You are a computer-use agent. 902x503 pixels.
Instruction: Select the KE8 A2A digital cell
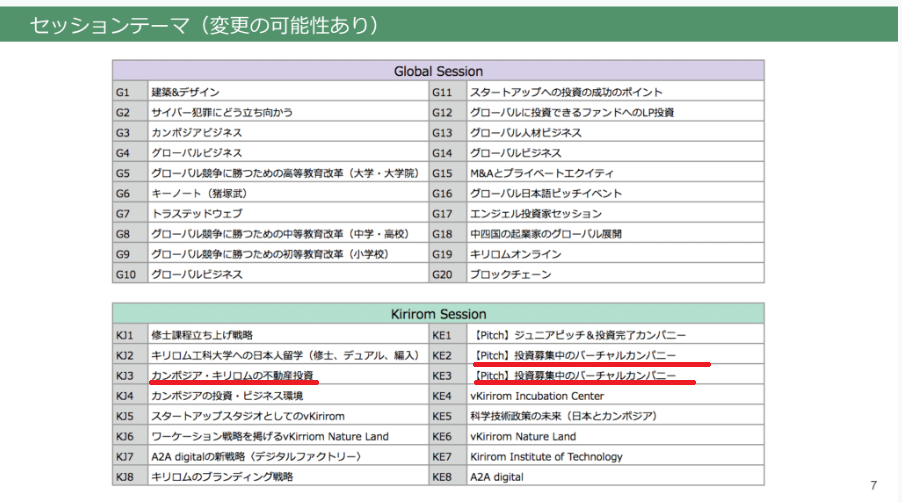point(498,477)
